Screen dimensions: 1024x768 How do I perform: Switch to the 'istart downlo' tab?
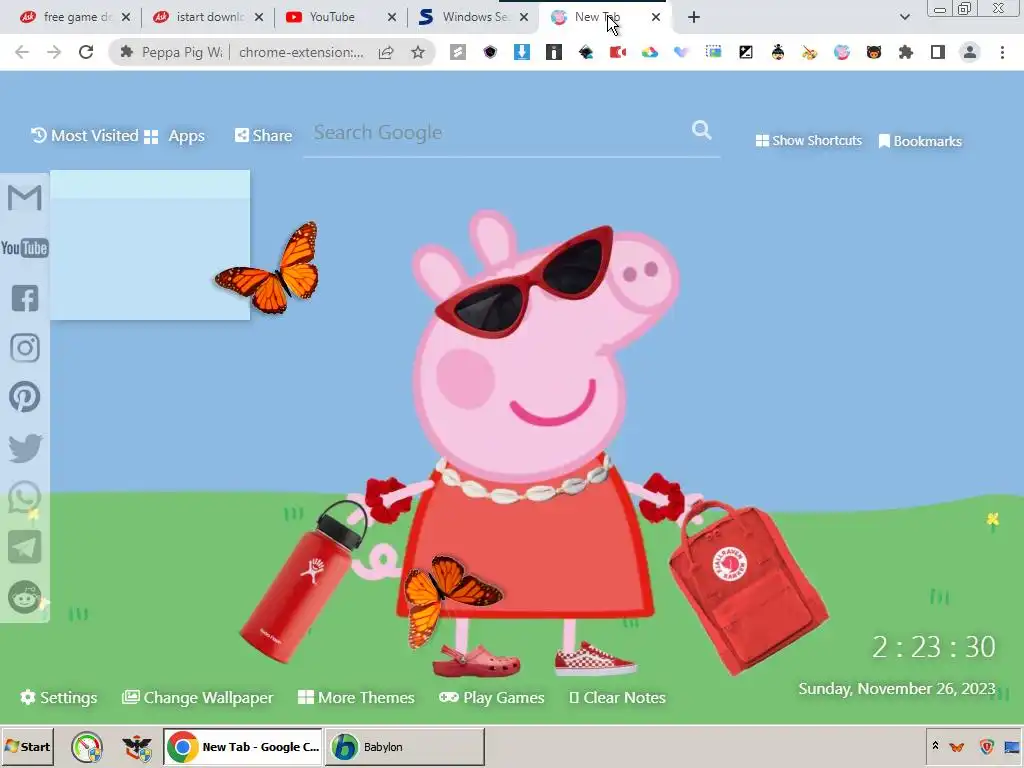(208, 17)
